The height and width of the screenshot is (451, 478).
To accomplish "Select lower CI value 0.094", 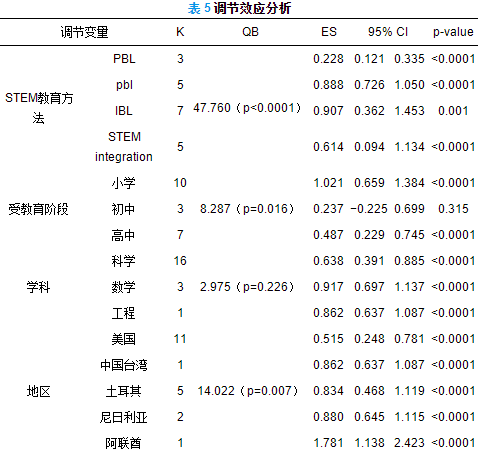I will tap(369, 147).
